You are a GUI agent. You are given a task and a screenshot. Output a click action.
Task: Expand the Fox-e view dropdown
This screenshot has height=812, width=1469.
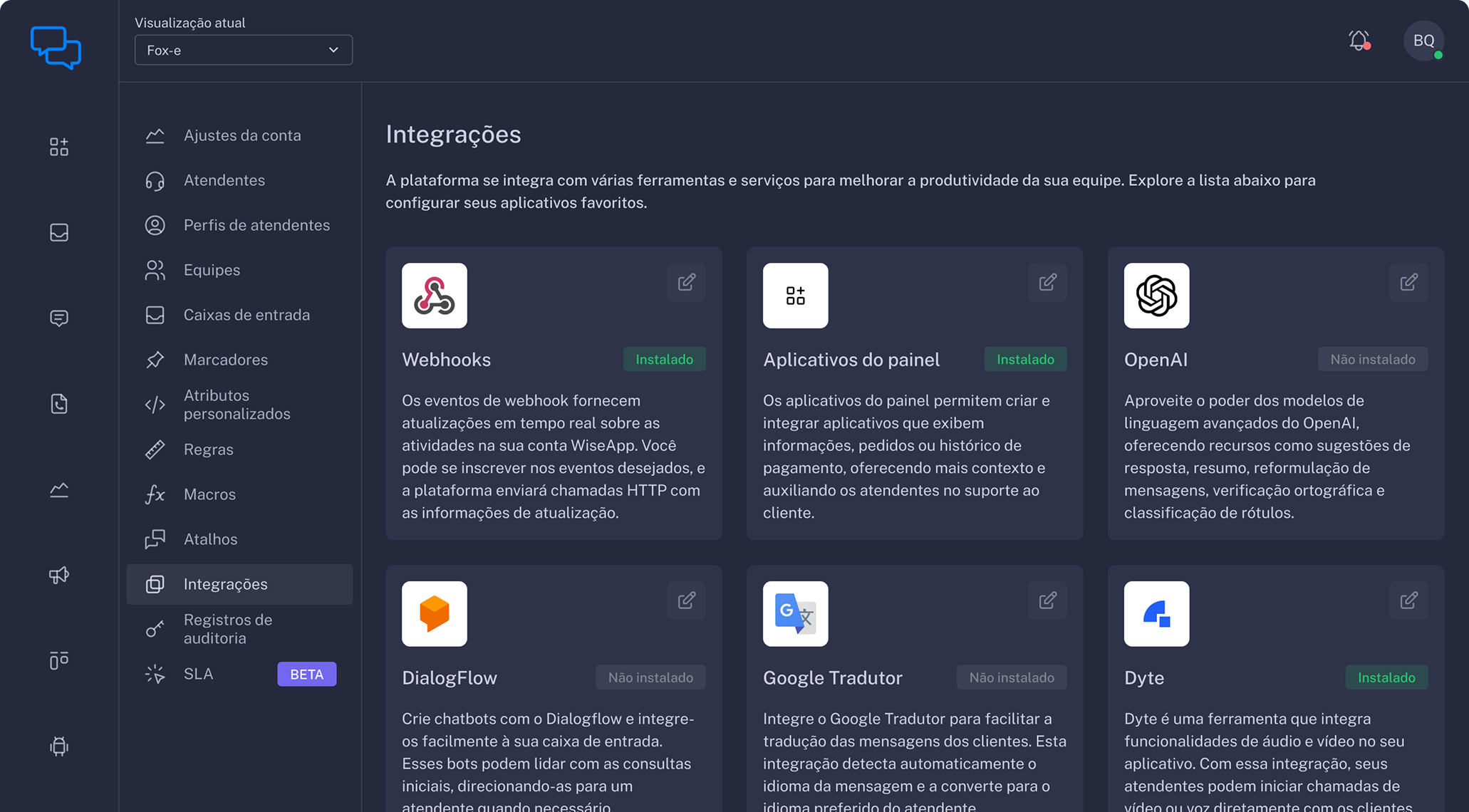243,50
